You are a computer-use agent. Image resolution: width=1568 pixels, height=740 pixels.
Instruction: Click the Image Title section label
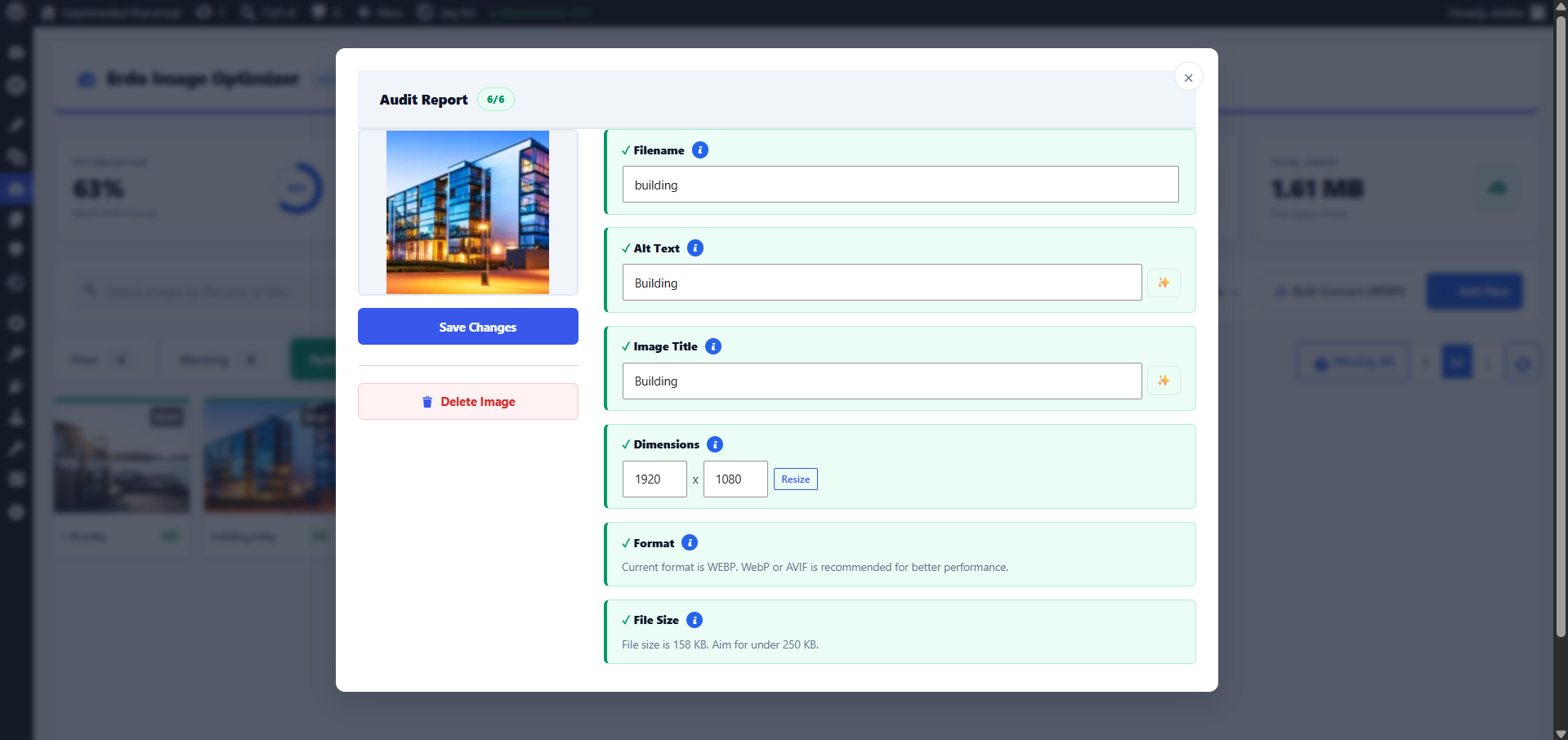[665, 346]
